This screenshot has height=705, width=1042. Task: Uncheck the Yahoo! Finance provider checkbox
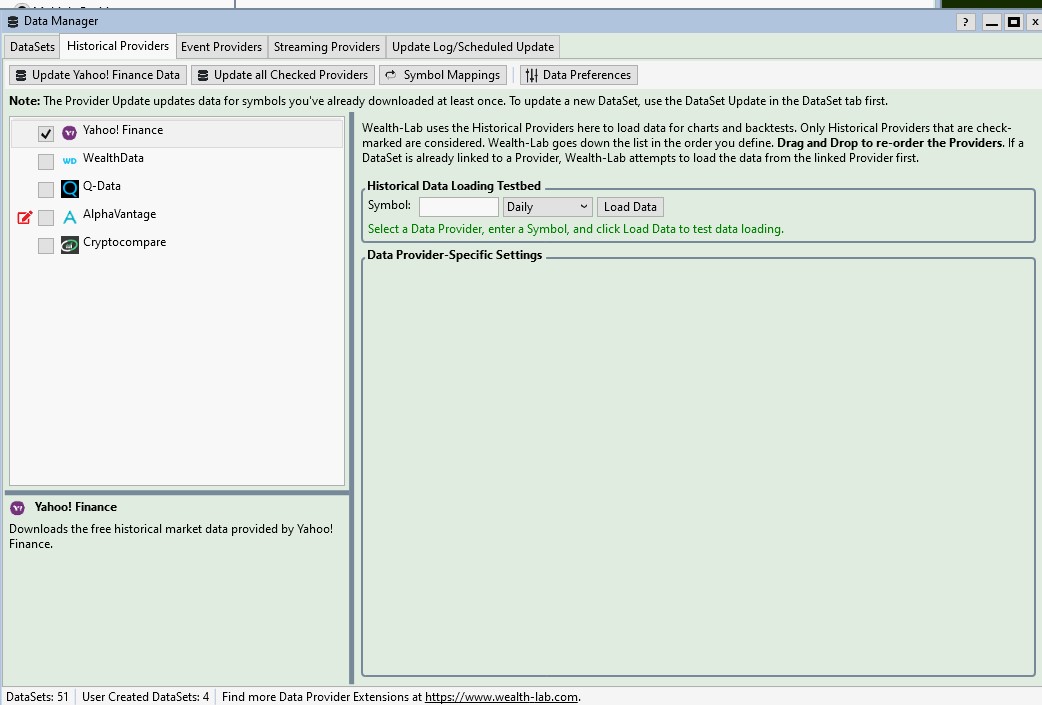[x=46, y=134]
